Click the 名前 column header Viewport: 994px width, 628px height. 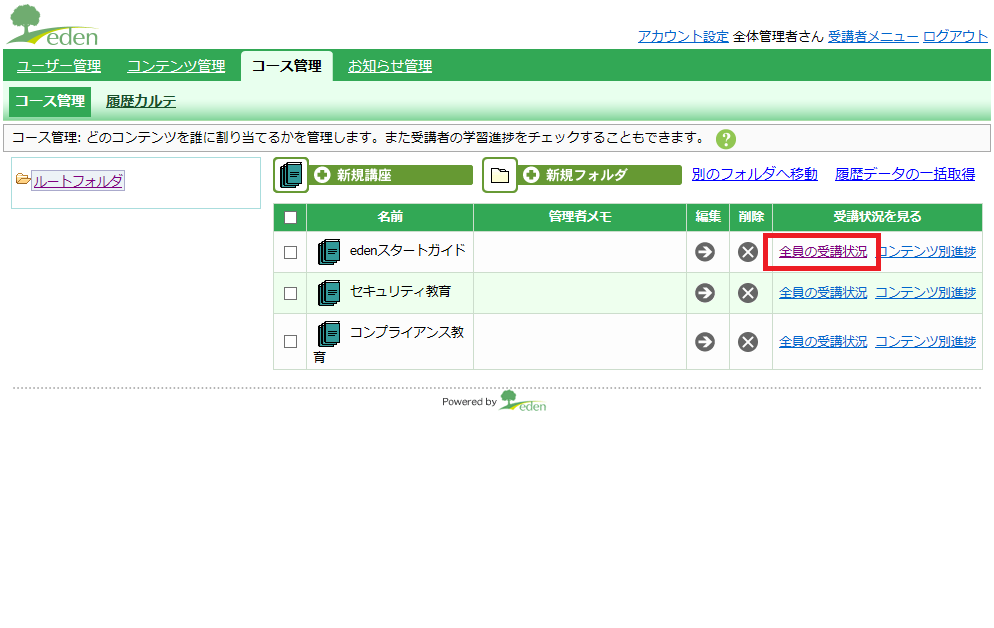click(390, 217)
